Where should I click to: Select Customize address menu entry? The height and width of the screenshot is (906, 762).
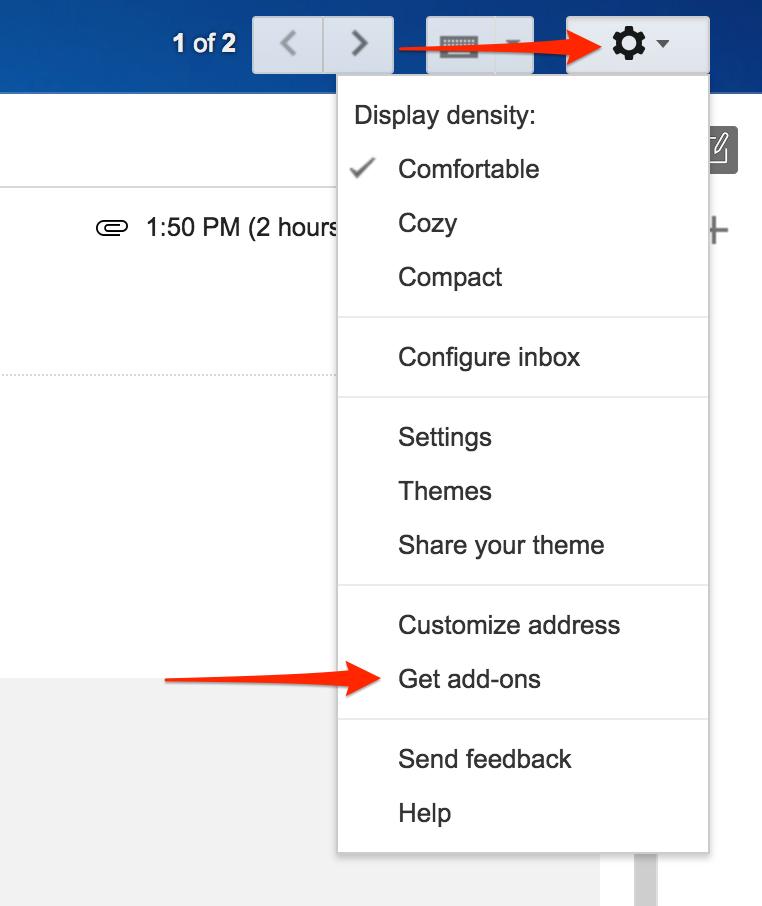click(x=523, y=625)
